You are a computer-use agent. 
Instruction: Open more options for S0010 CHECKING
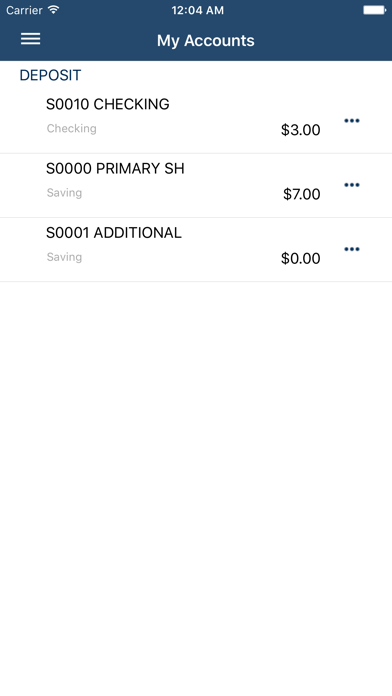coord(352,121)
